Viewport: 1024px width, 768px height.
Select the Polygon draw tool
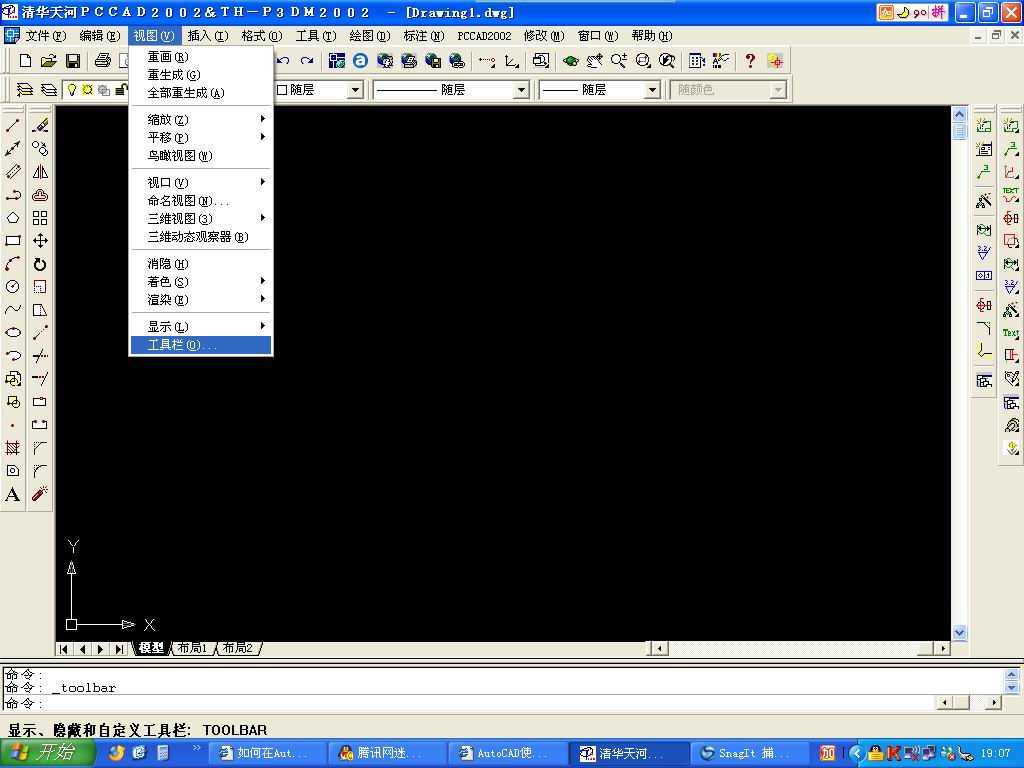[x=12, y=218]
